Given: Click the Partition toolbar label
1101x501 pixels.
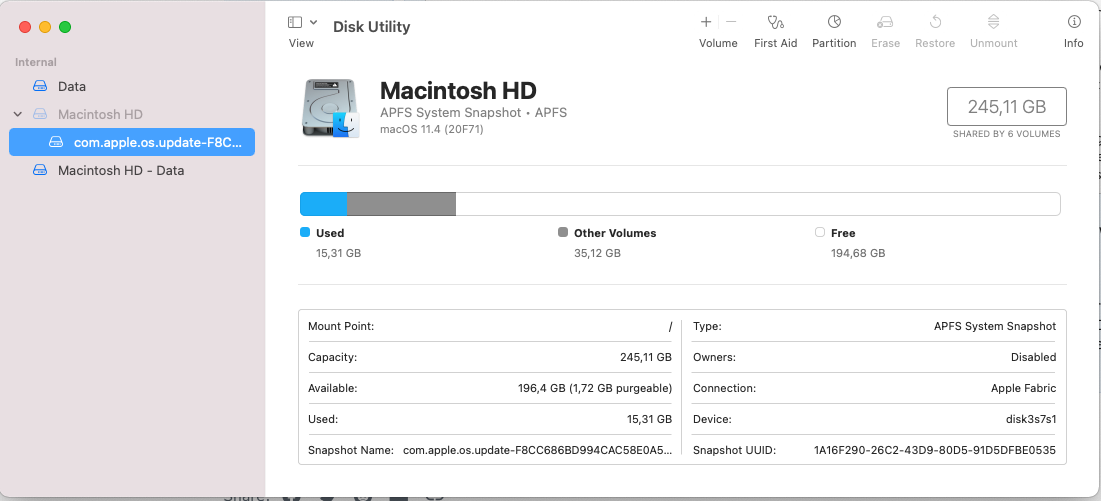Looking at the screenshot, I should pyautogui.click(x=834, y=43).
